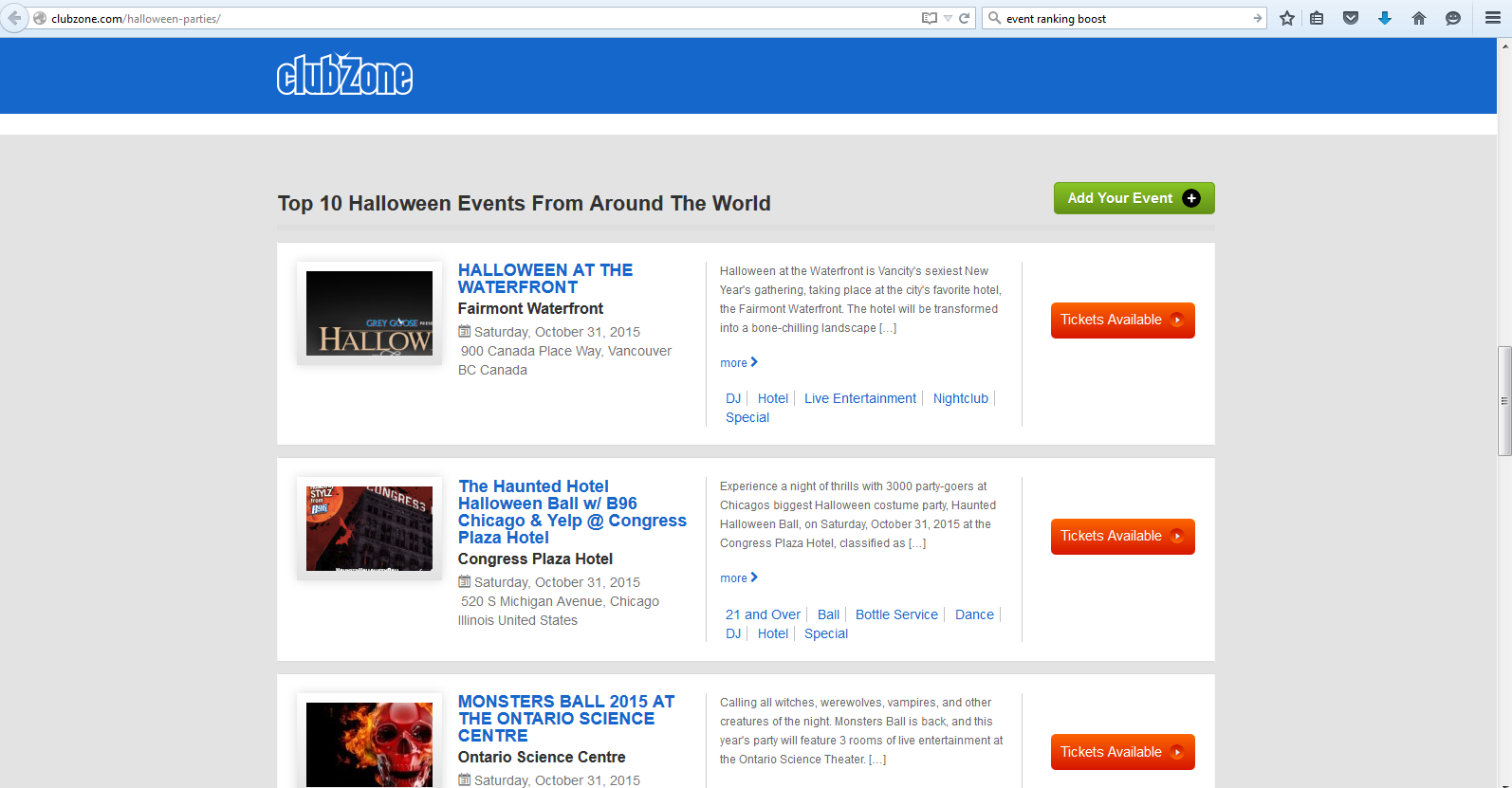Go to the browser Home page
Image resolution: width=1512 pixels, height=788 pixels.
pos(1419,18)
